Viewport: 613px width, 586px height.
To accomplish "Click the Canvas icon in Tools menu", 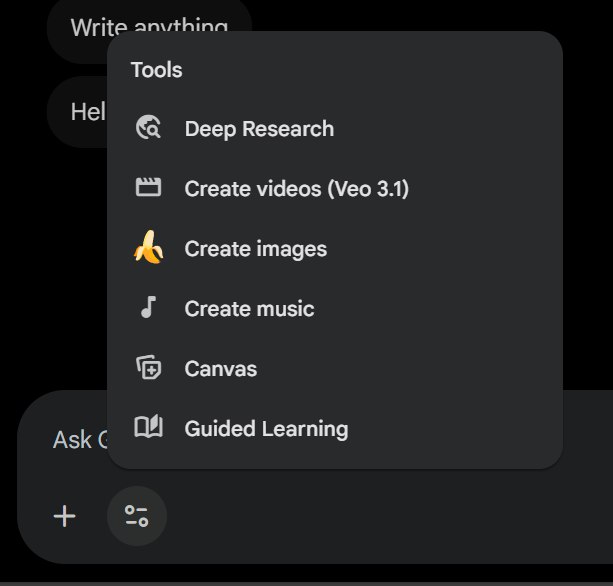I will (x=148, y=368).
